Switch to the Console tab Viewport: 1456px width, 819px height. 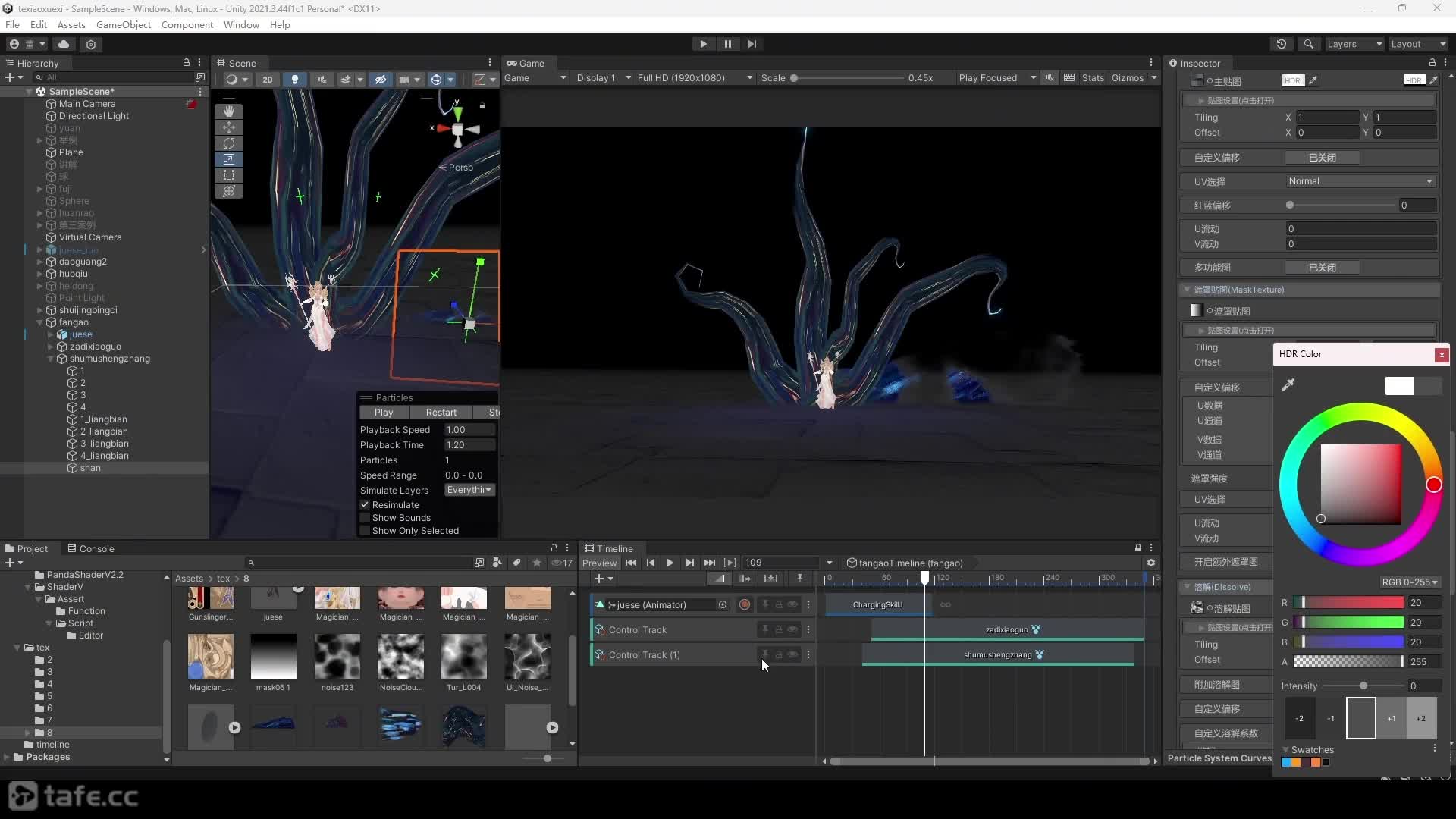[90, 548]
